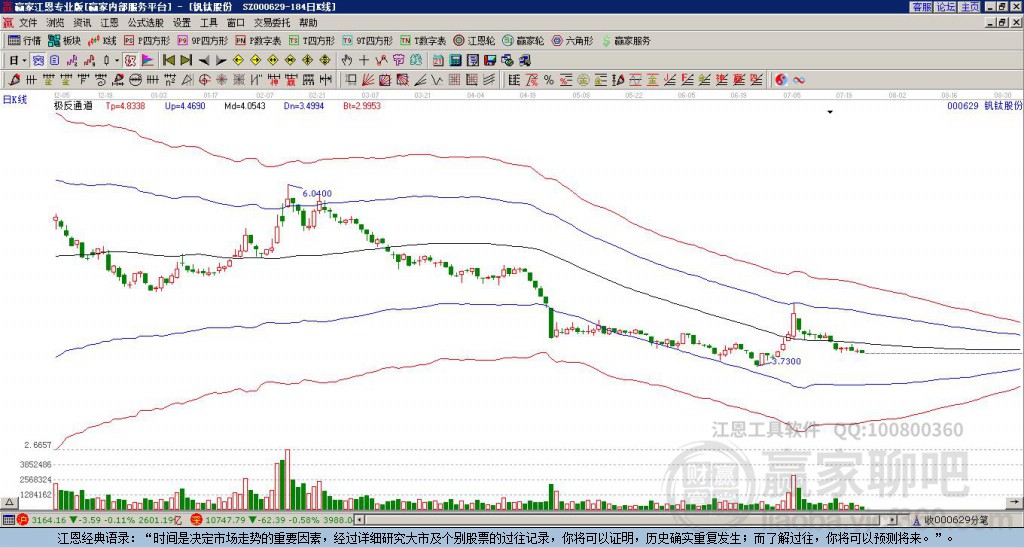Open the 江恩 menu
This screenshot has height=548, width=1024.
(109, 23)
